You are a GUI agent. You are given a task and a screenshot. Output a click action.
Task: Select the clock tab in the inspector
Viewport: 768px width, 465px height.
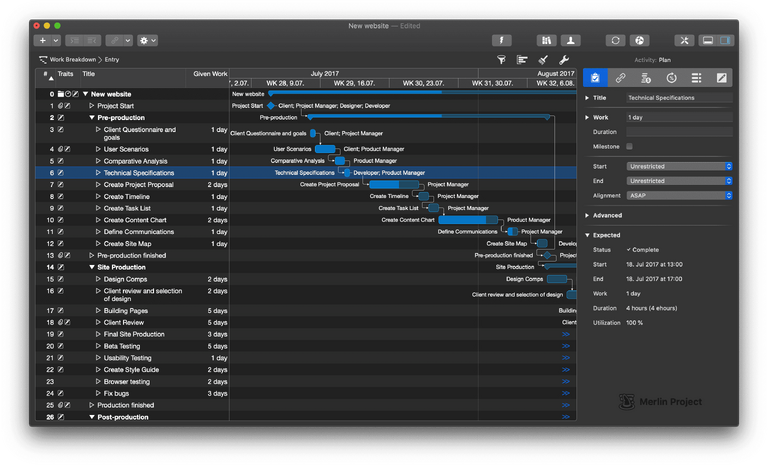click(671, 78)
